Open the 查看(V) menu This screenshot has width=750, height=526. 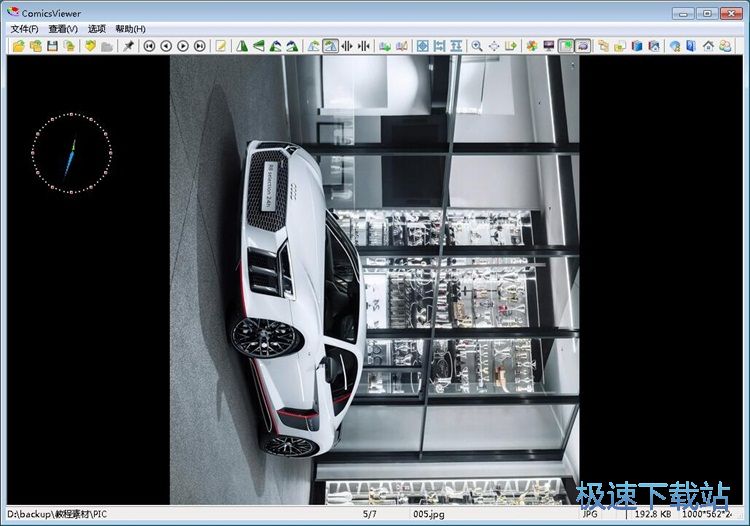coord(63,29)
